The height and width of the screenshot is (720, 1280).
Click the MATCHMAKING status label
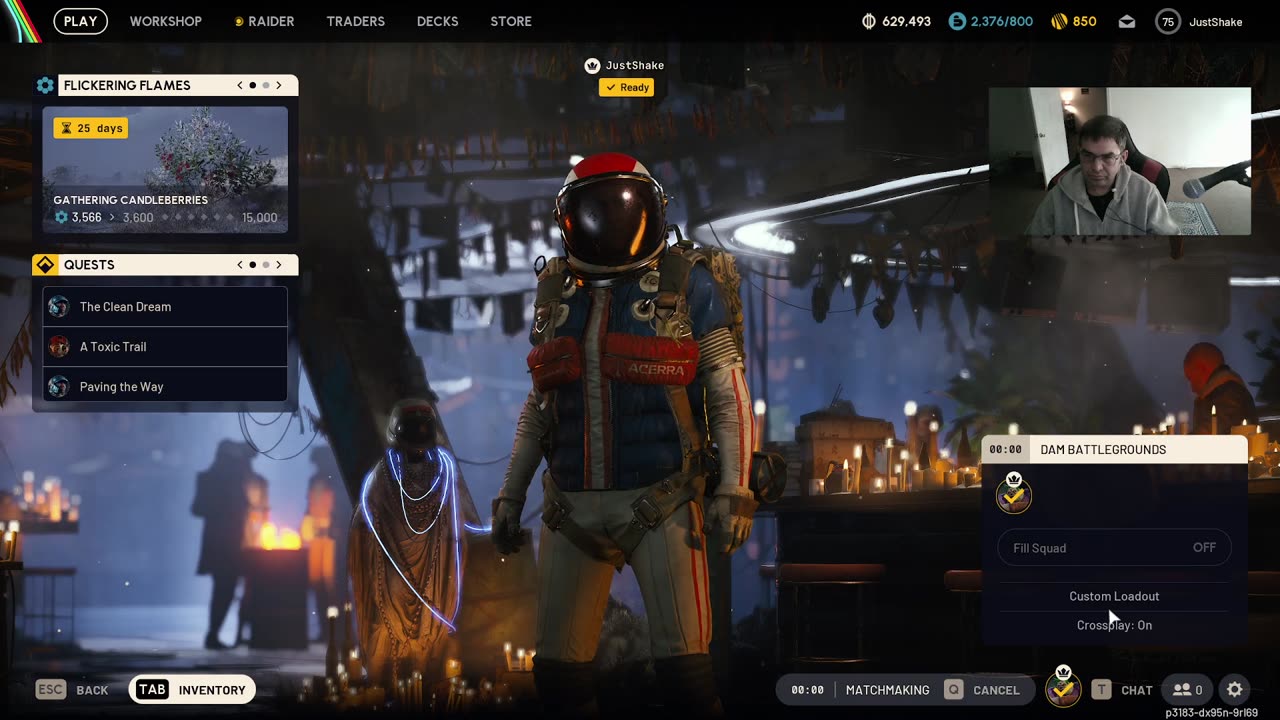tap(887, 690)
